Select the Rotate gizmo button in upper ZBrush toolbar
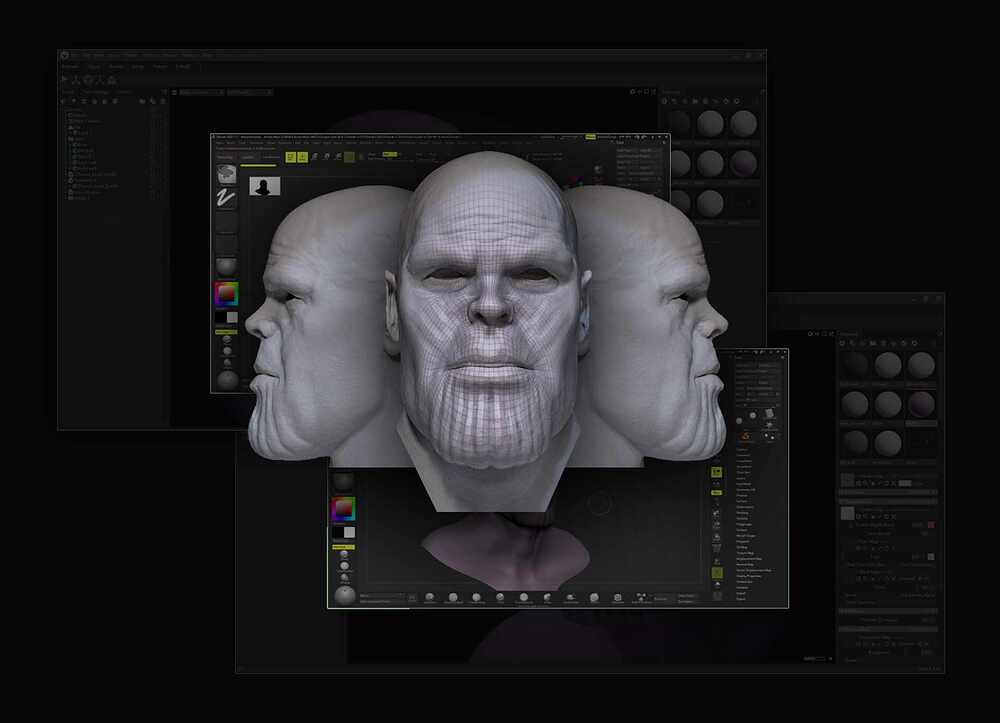This screenshot has width=1000, height=723. [x=338, y=157]
